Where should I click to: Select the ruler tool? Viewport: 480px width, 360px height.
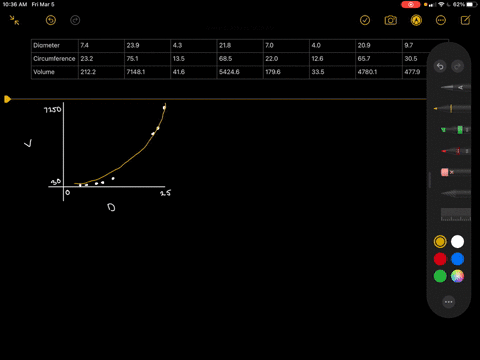456,215
